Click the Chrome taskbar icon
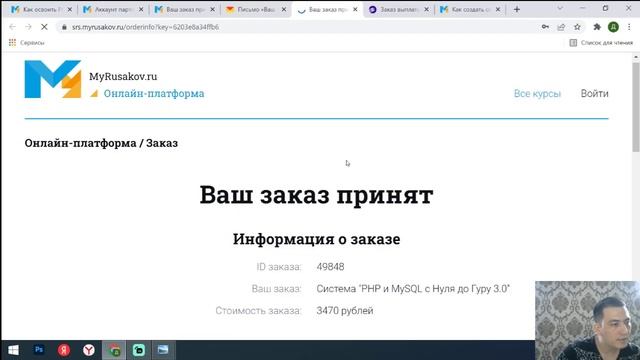Screen dimensions: 640x360 114,350
